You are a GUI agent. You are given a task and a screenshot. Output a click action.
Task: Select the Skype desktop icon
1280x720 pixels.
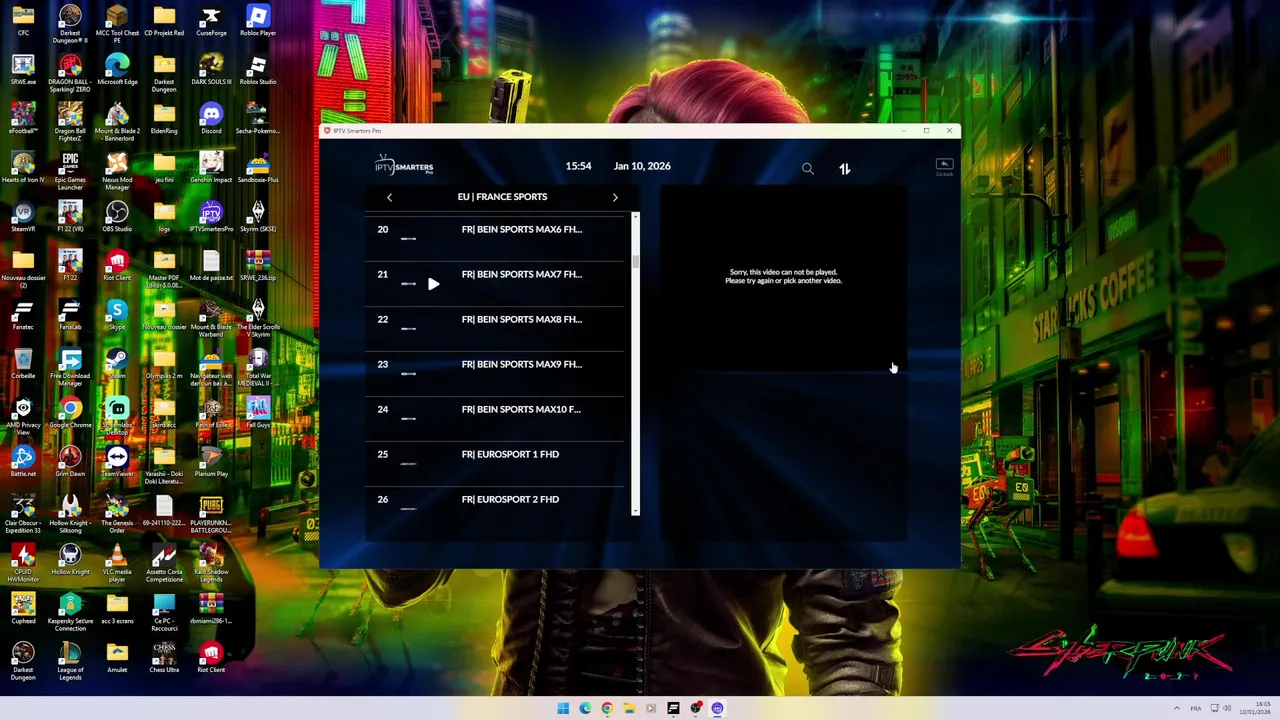pyautogui.click(x=117, y=315)
